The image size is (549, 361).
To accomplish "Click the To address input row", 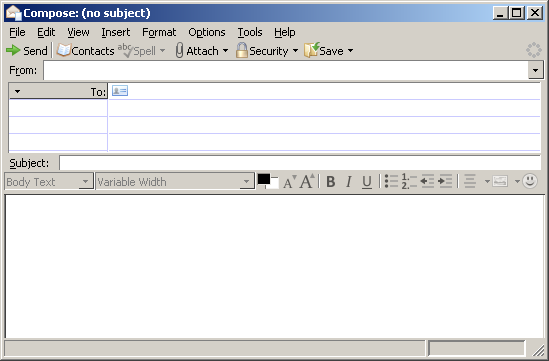I will point(324,91).
